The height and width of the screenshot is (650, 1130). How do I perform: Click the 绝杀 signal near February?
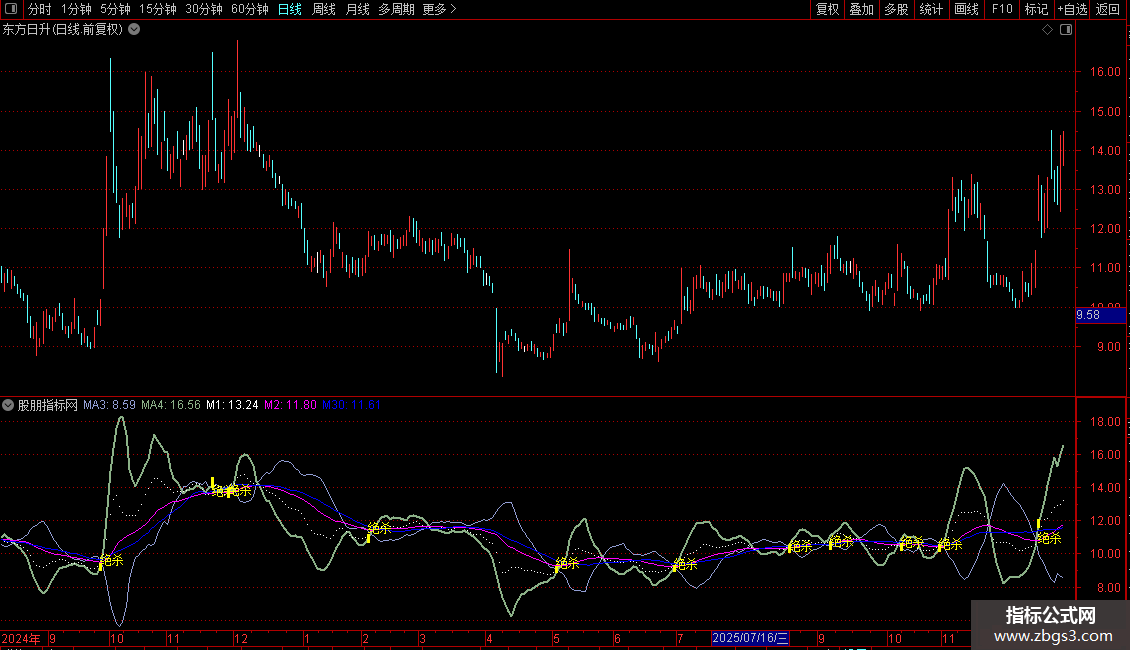pos(379,528)
